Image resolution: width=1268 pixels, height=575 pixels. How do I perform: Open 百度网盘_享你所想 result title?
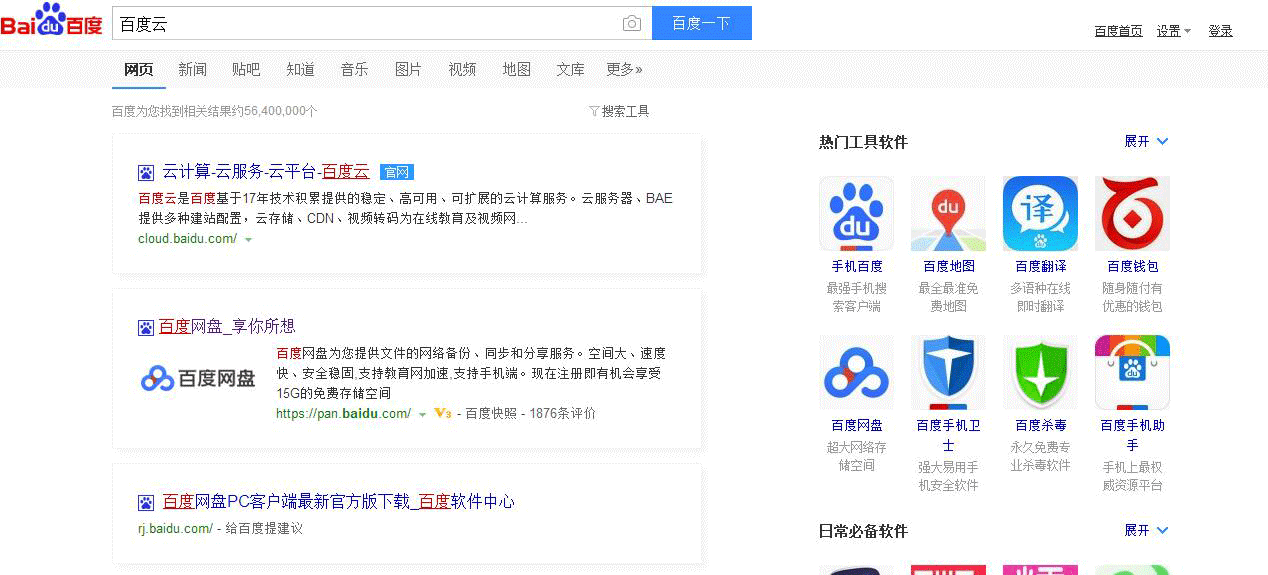[227, 327]
